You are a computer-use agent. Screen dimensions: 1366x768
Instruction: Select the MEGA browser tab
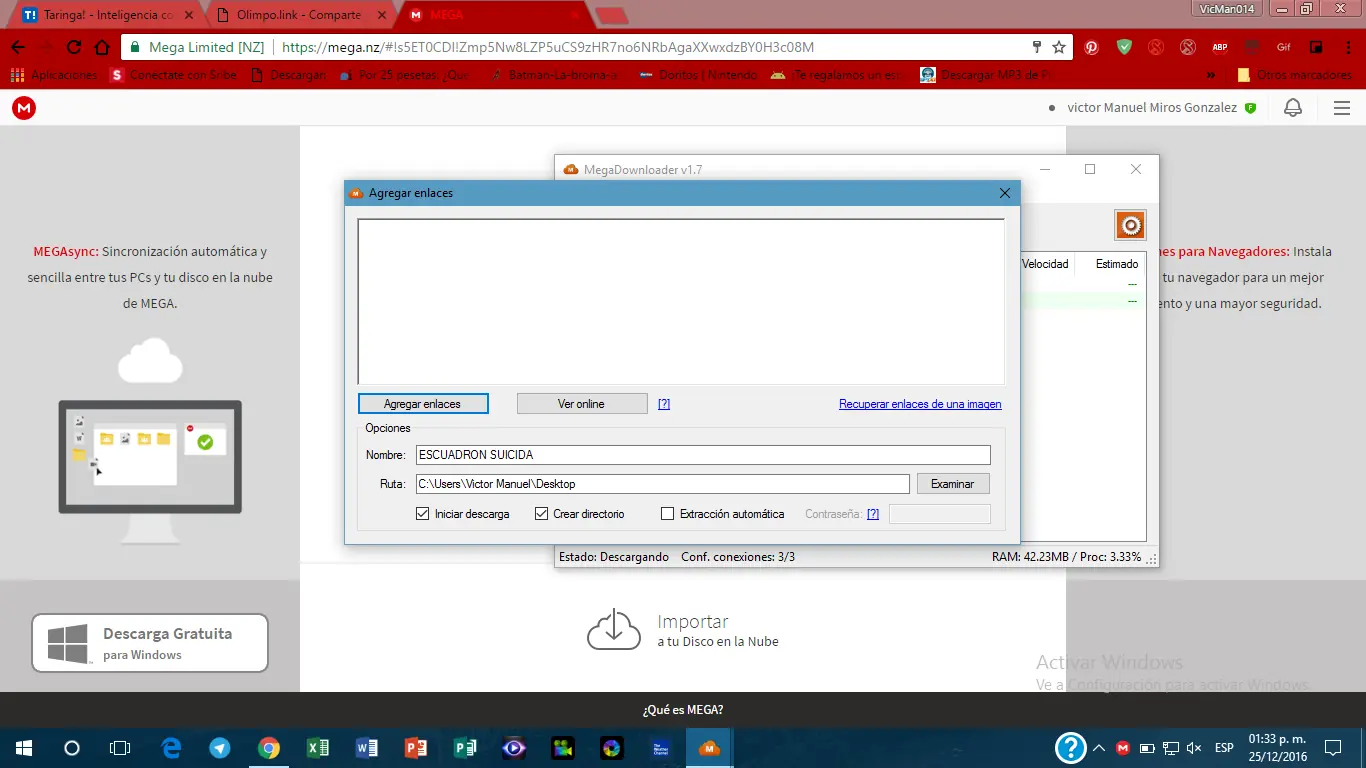(x=497, y=15)
